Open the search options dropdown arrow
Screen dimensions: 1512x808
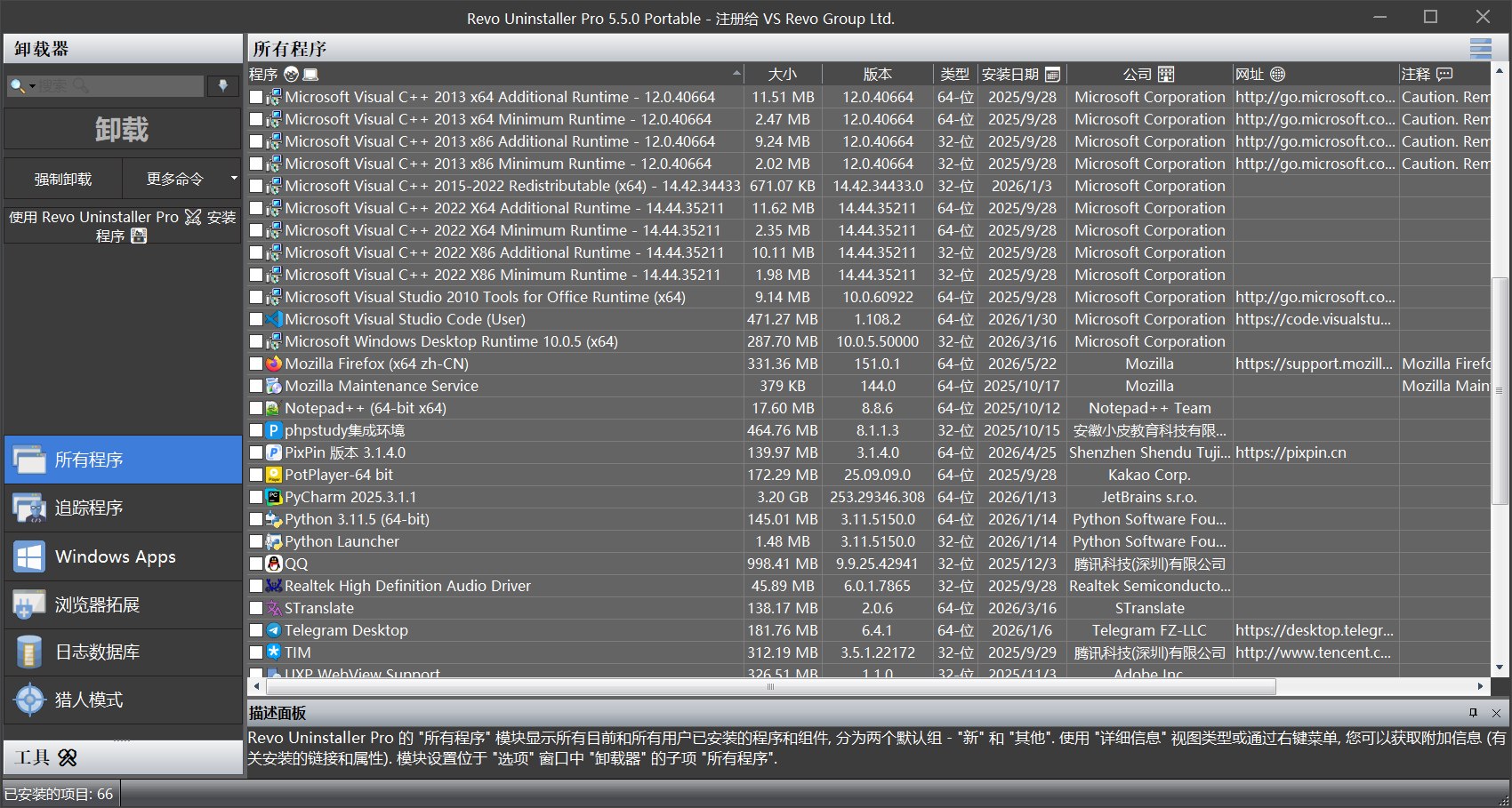pyautogui.click(x=33, y=86)
